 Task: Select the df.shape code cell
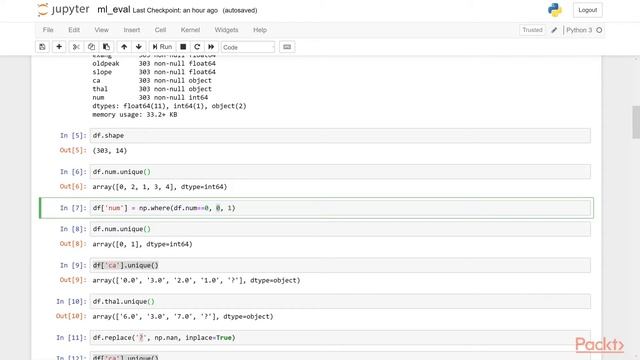coord(340,136)
